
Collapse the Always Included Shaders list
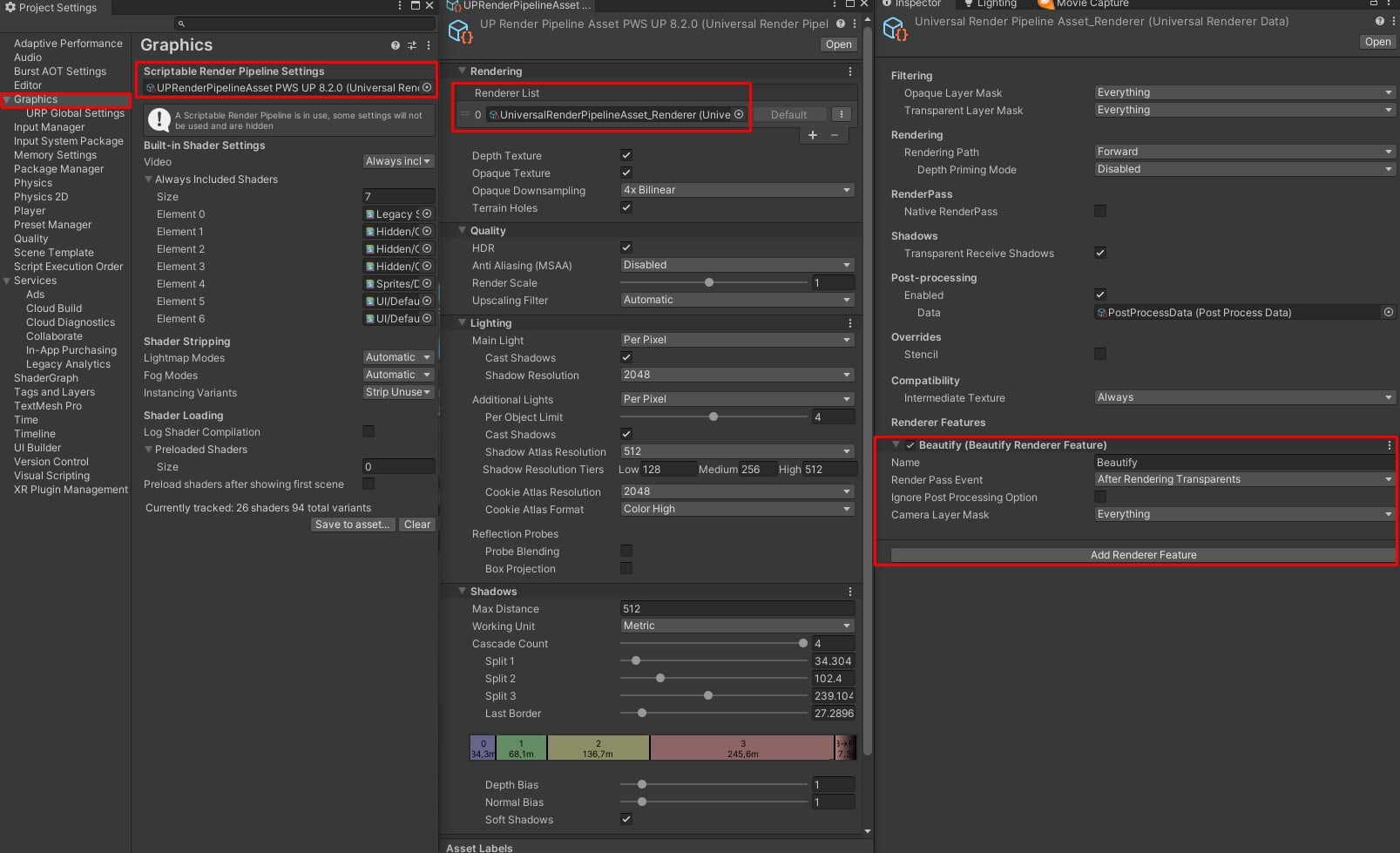[149, 179]
